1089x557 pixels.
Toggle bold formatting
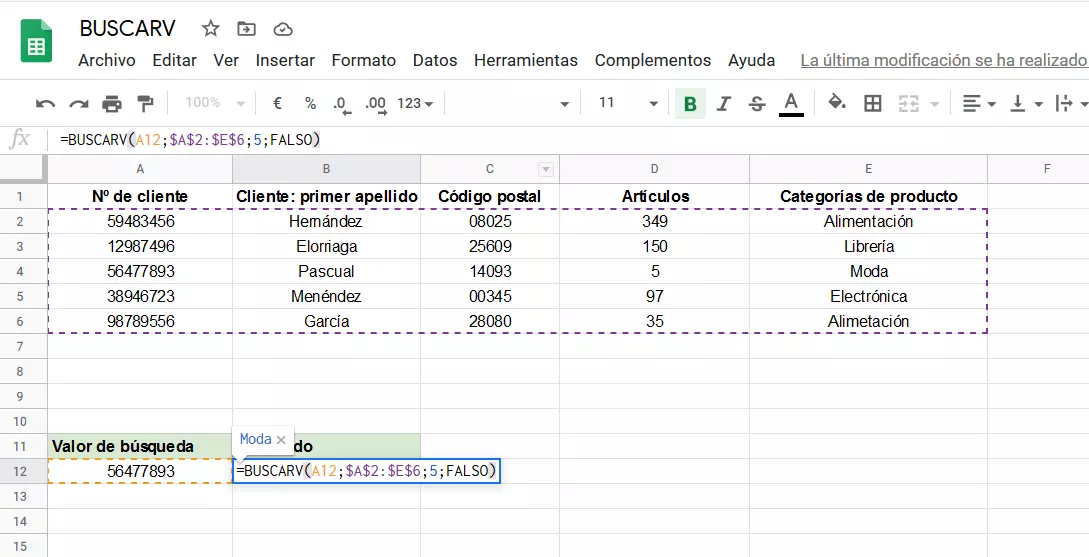pyautogui.click(x=690, y=103)
